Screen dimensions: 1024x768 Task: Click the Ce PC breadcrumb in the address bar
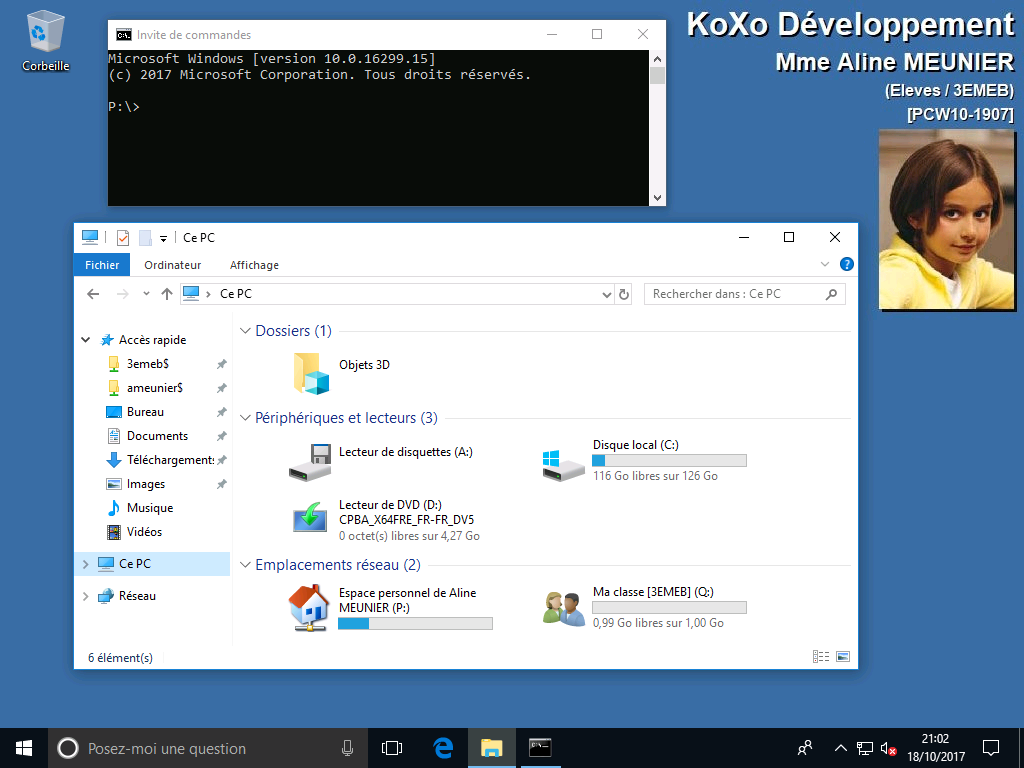pos(236,295)
